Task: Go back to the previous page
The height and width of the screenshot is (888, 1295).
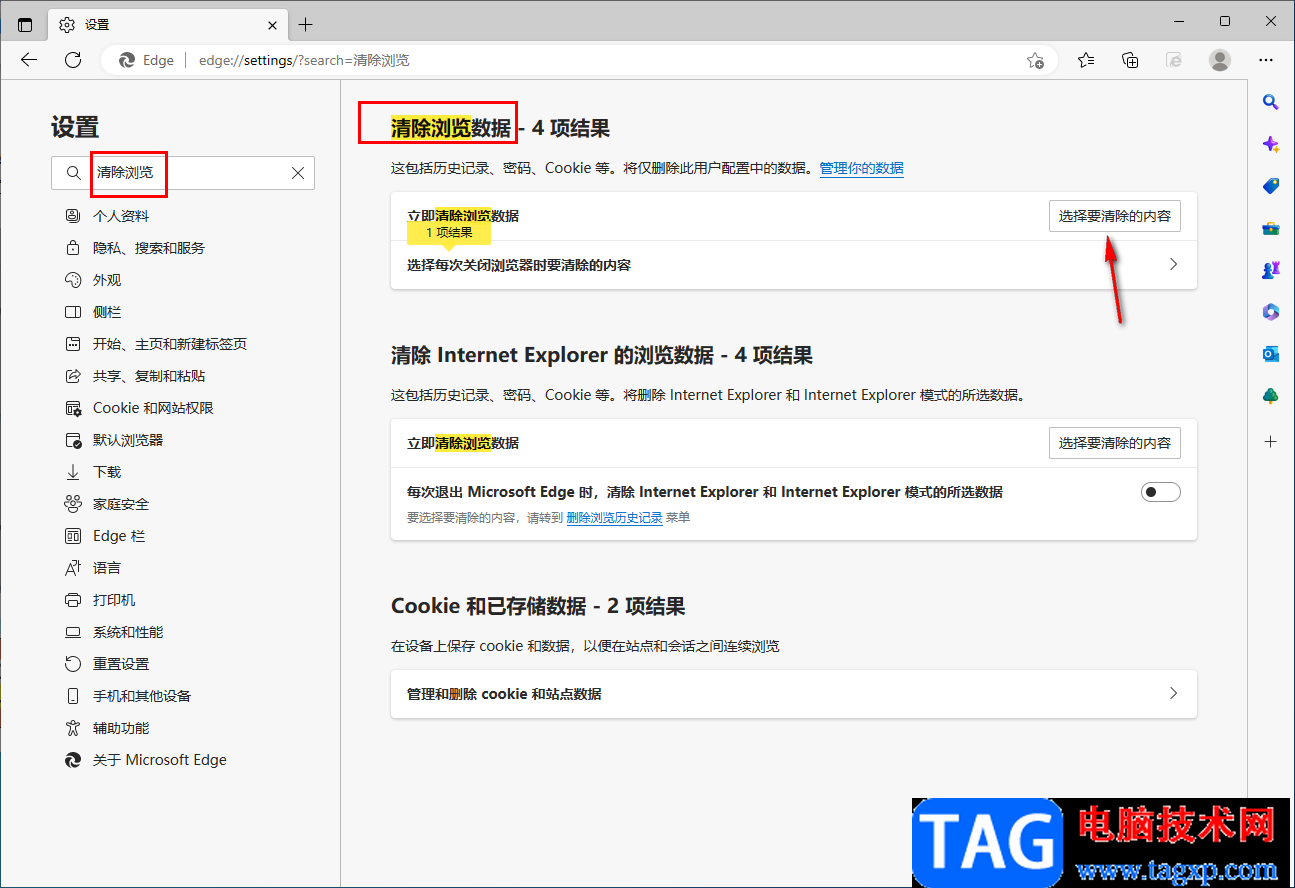Action: tap(29, 60)
